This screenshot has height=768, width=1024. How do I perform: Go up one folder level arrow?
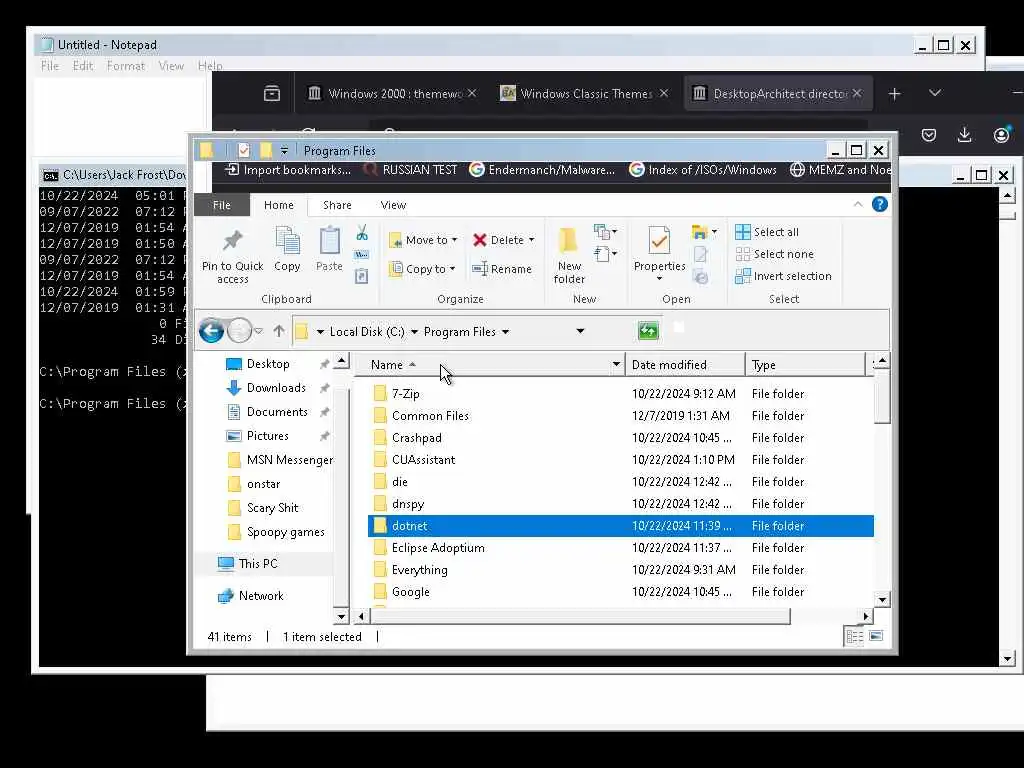click(279, 331)
